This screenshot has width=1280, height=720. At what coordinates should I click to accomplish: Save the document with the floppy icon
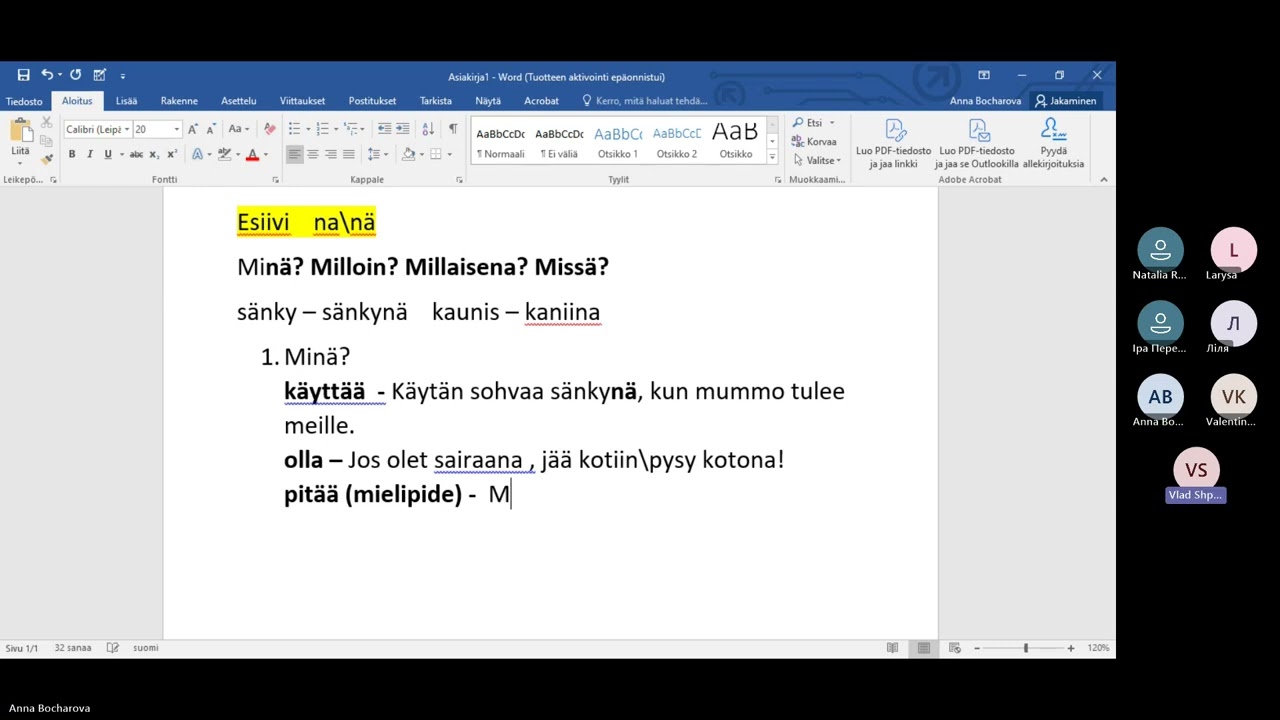point(23,75)
